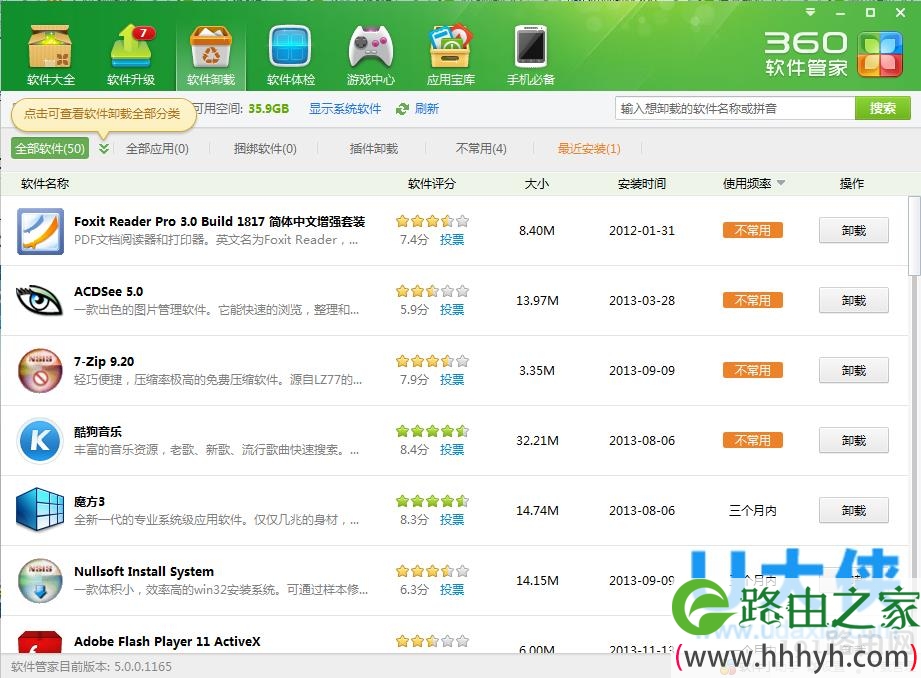Sort by 软件评分 column header
921x678 pixels.
[432, 183]
